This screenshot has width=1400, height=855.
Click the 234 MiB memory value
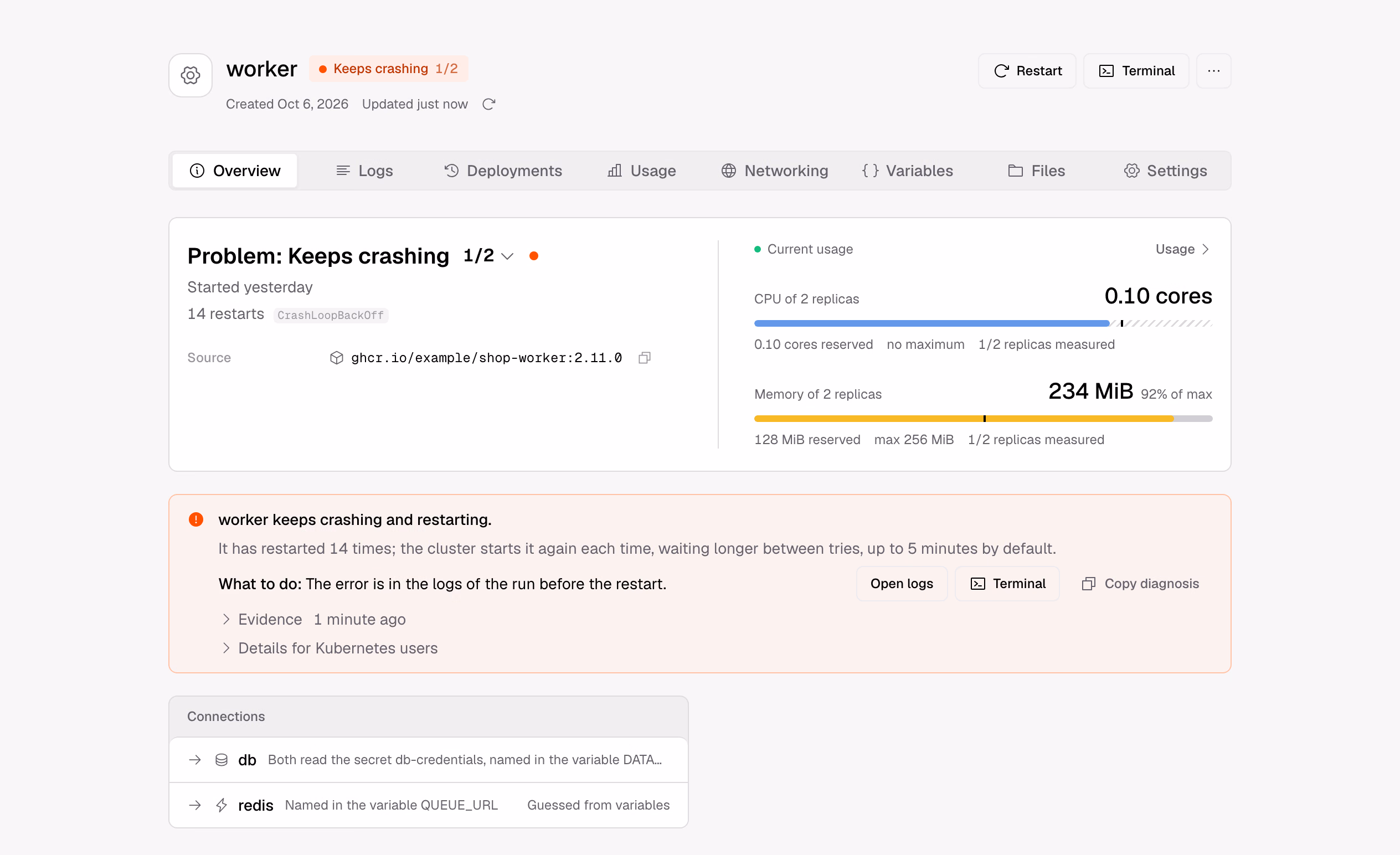click(1090, 391)
